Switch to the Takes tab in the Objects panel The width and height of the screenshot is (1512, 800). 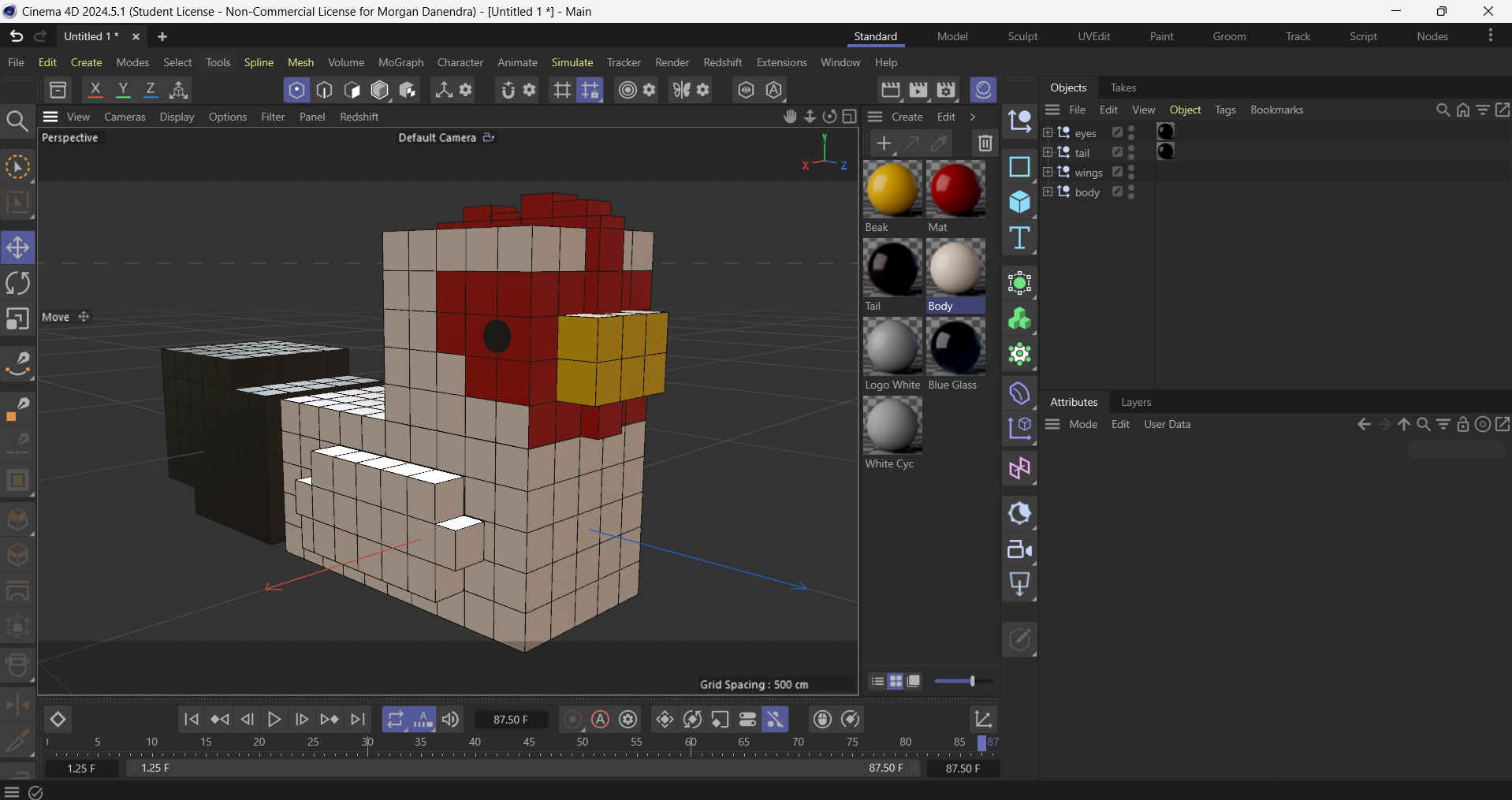click(x=1123, y=87)
